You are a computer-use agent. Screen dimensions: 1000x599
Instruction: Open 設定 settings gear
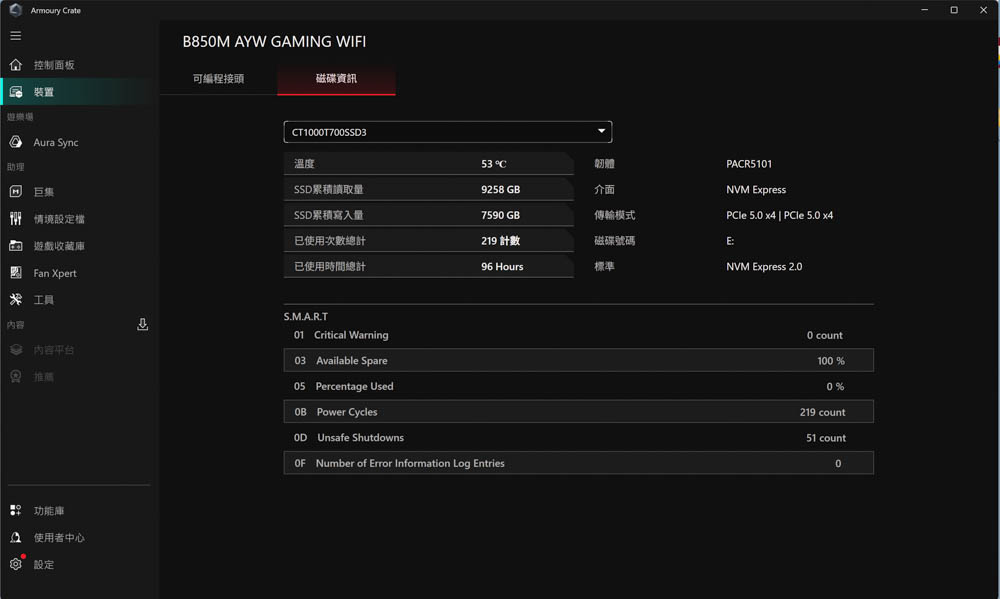click(x=16, y=565)
